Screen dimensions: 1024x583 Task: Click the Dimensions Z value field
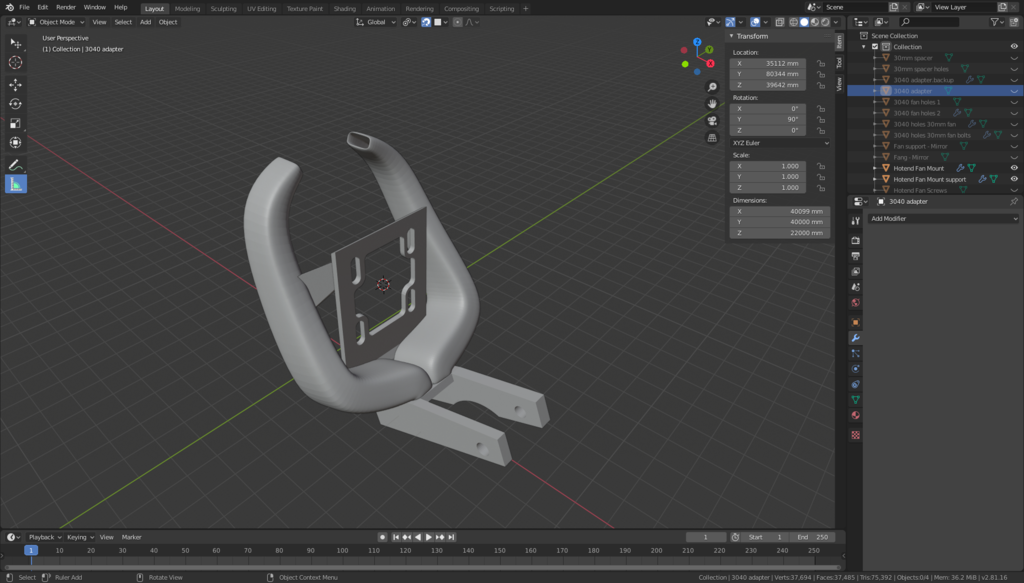point(779,233)
